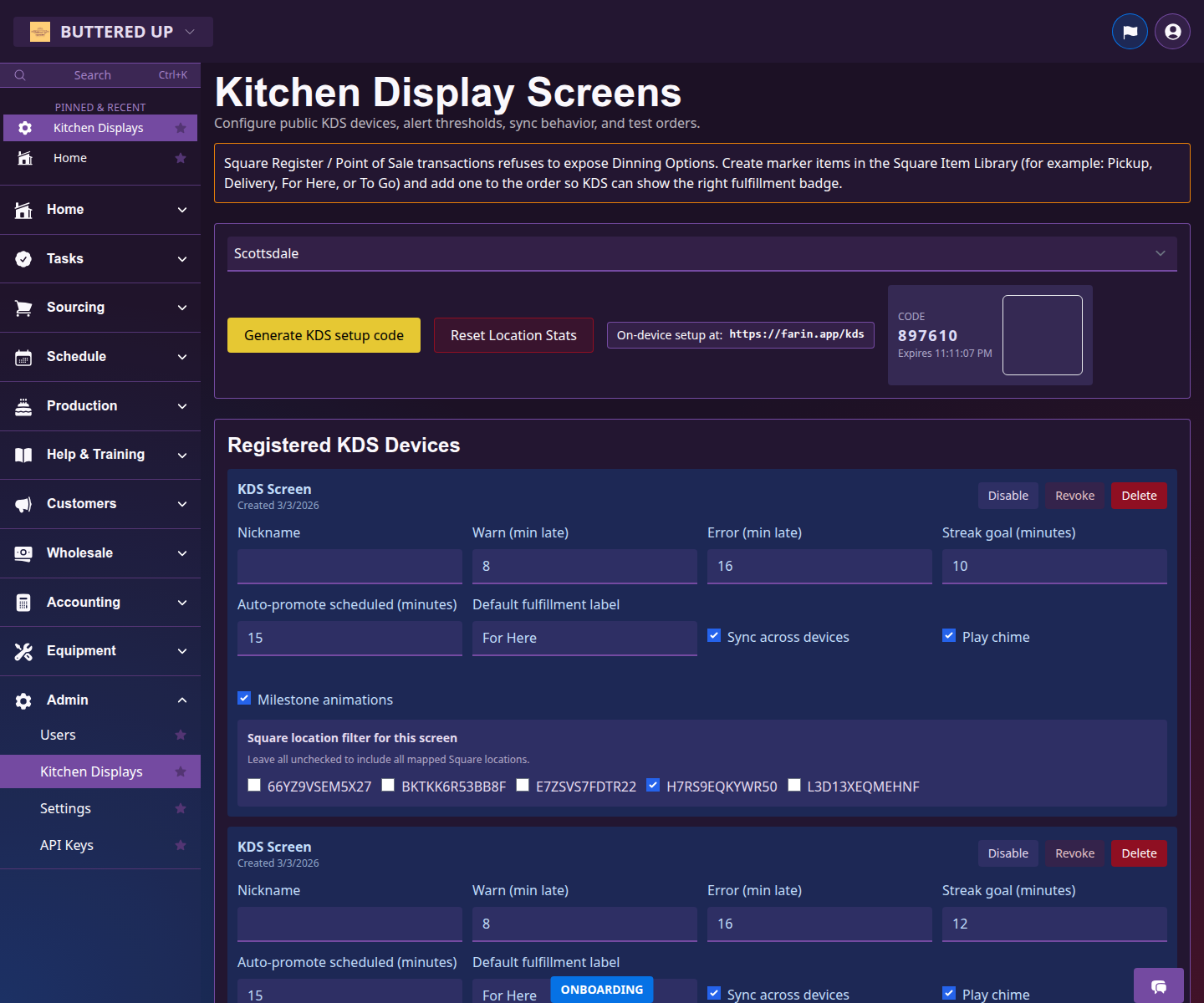Click the Nickname field of the first KDS Screen
Screen dimensions: 1204x1003
click(349, 566)
